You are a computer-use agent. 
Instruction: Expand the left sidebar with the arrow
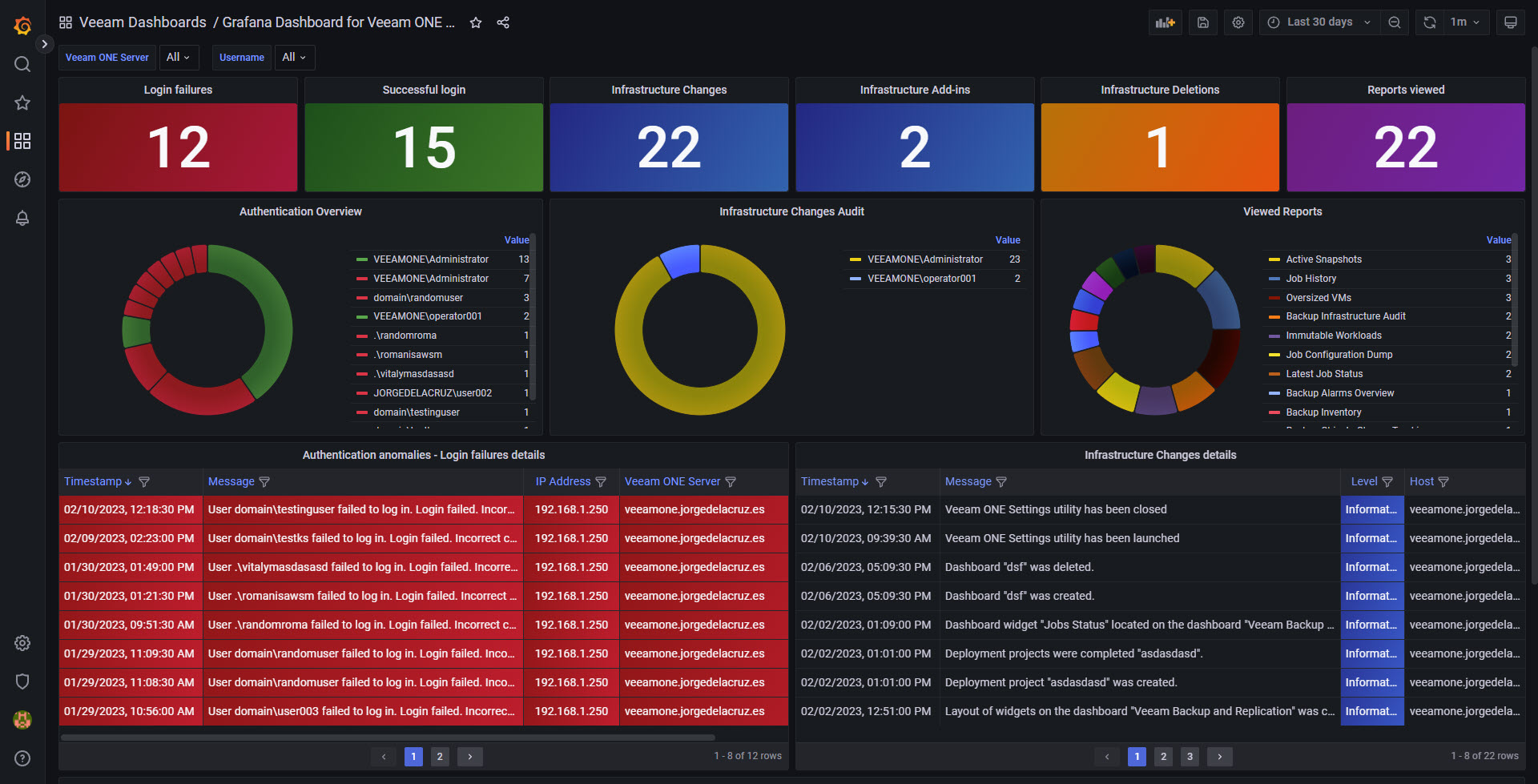pos(45,44)
